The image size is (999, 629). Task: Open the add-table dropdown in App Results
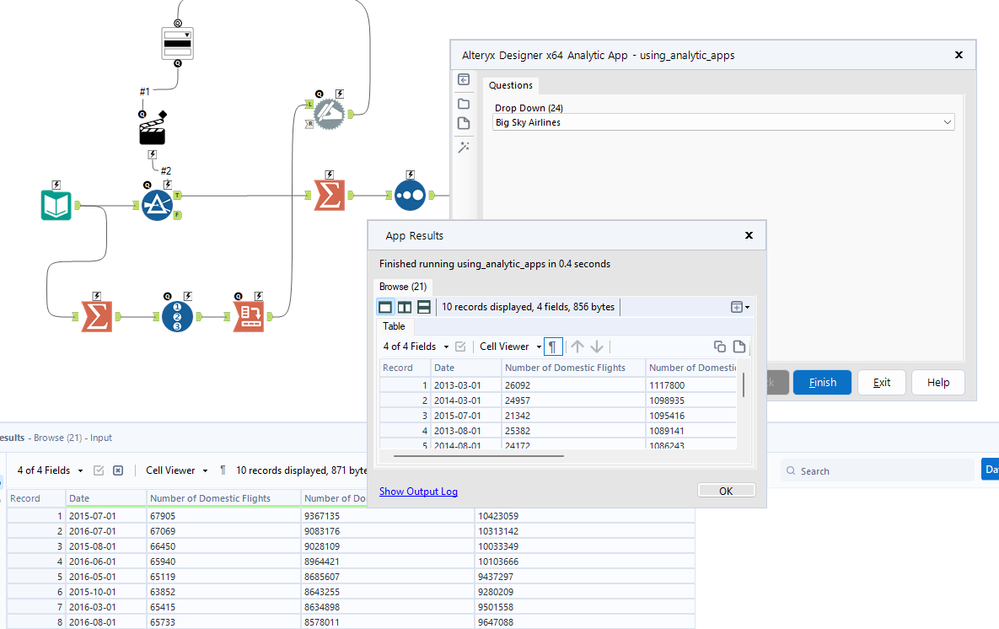point(740,307)
